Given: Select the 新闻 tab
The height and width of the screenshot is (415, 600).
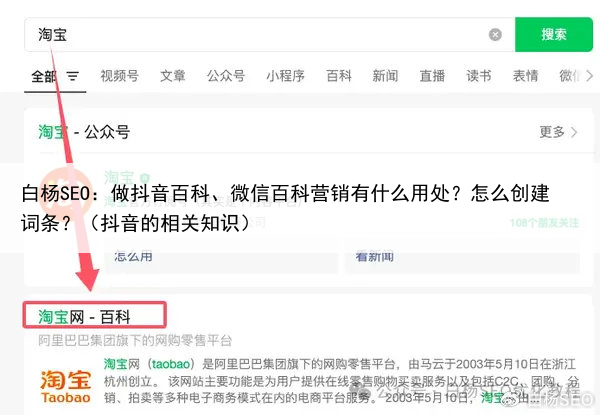Looking at the screenshot, I should tap(385, 76).
